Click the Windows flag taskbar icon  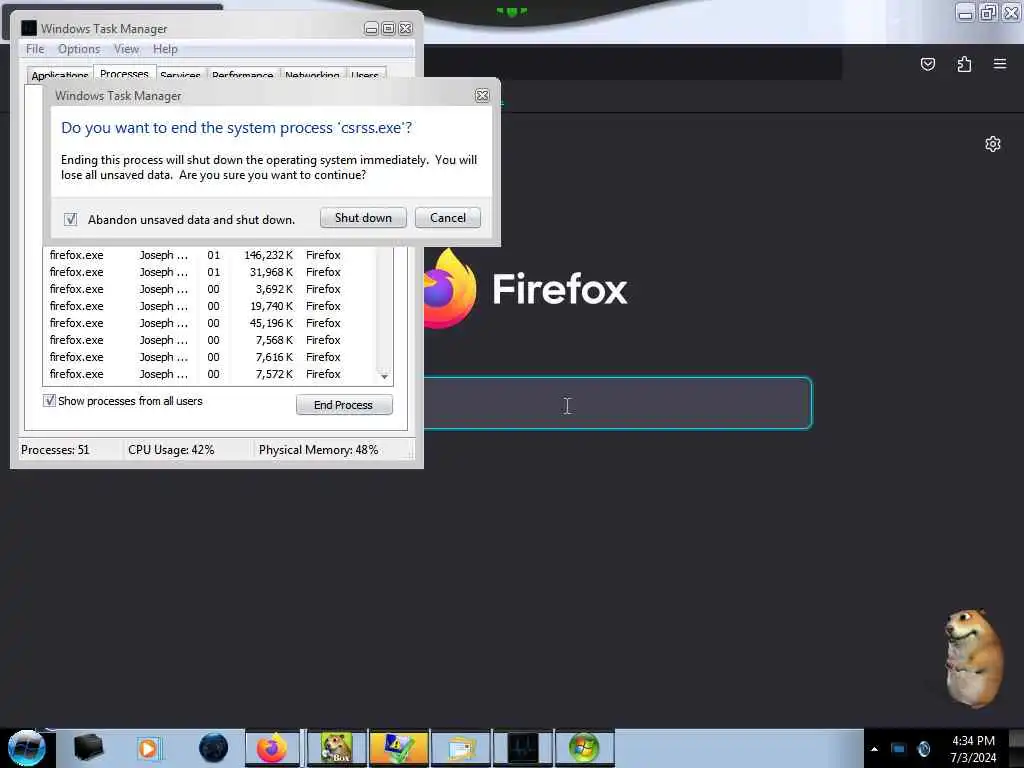(x=584, y=748)
